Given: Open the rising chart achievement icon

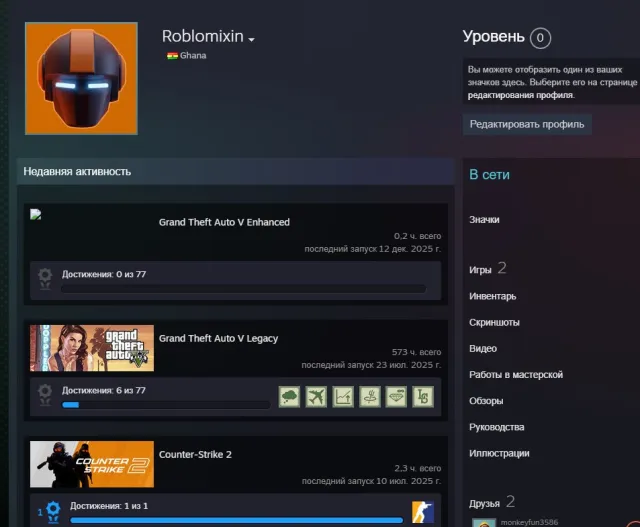Looking at the screenshot, I should tap(343, 397).
